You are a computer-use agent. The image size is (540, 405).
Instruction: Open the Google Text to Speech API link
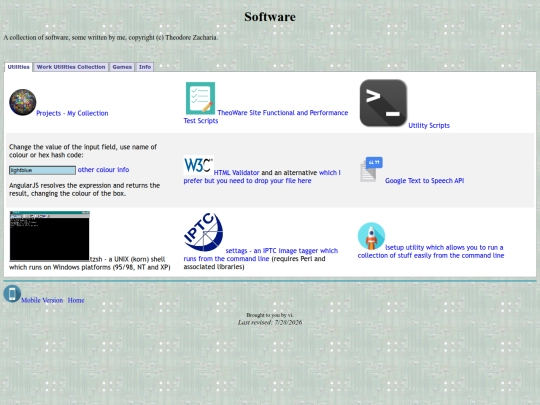424,180
